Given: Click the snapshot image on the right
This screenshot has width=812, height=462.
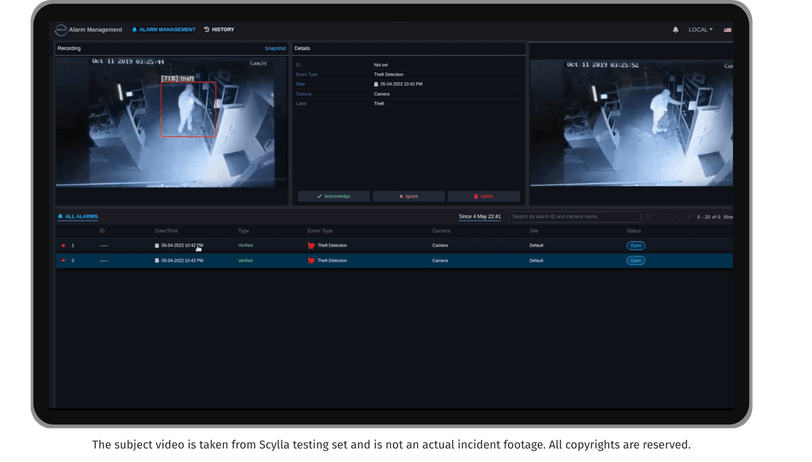Looking at the screenshot, I should pyautogui.click(x=631, y=123).
